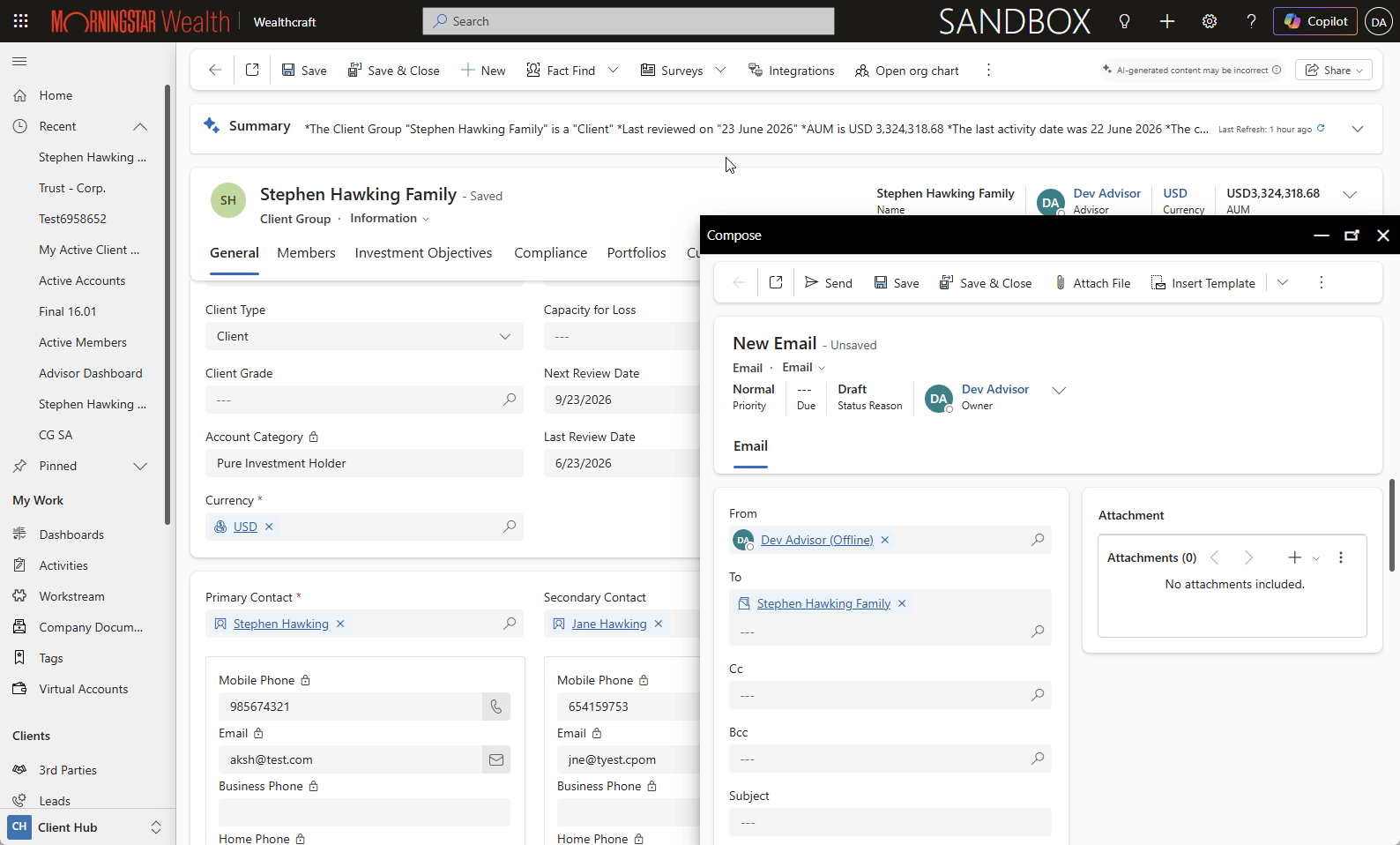Expand the Surveys dropdown arrow
The width and height of the screenshot is (1400, 845).
[720, 70]
